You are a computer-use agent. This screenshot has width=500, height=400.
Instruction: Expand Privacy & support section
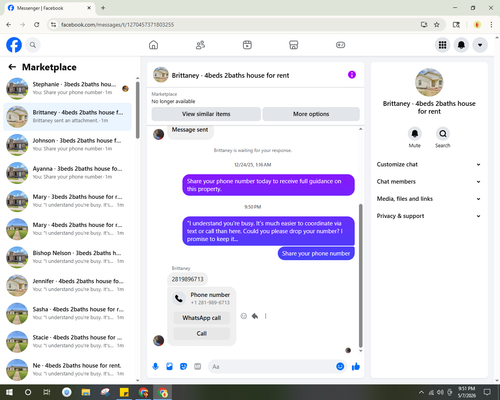(x=429, y=216)
